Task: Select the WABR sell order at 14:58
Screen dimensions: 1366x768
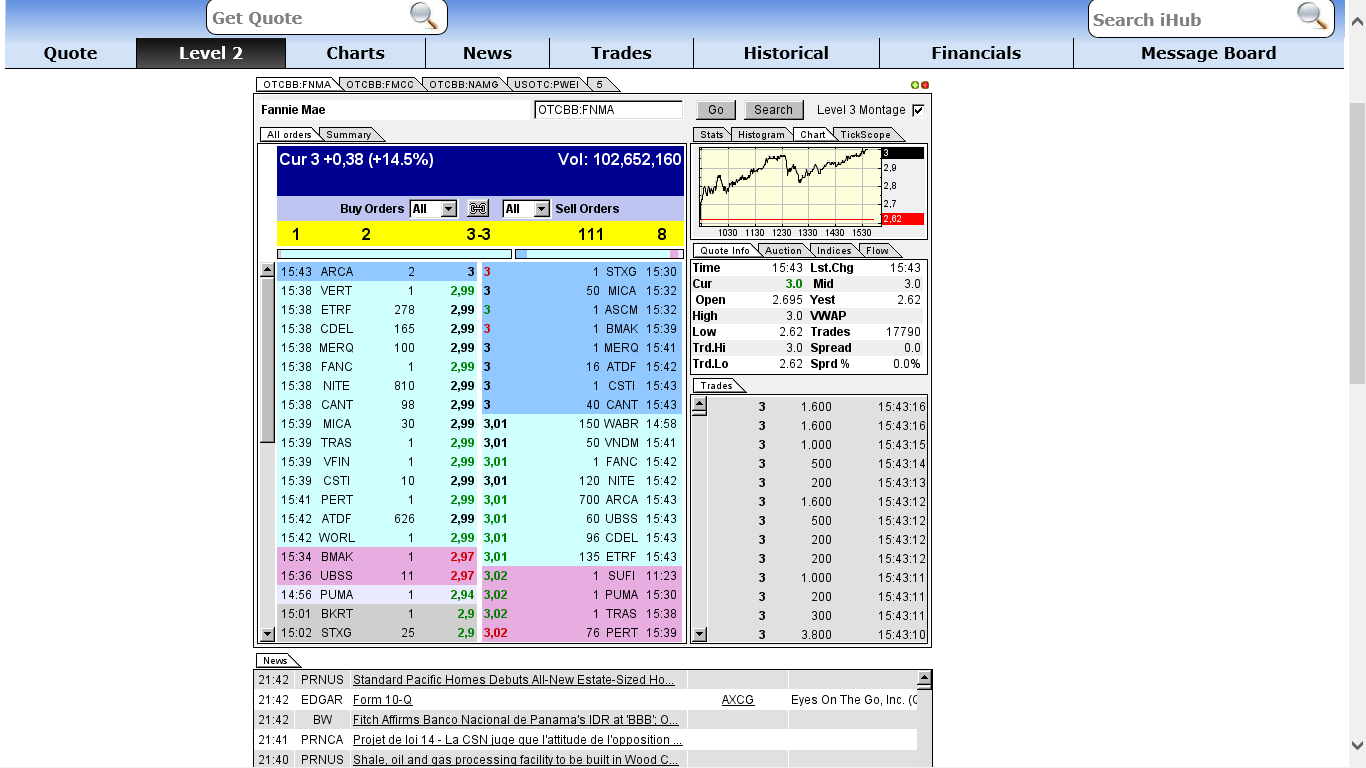Action: coord(582,424)
